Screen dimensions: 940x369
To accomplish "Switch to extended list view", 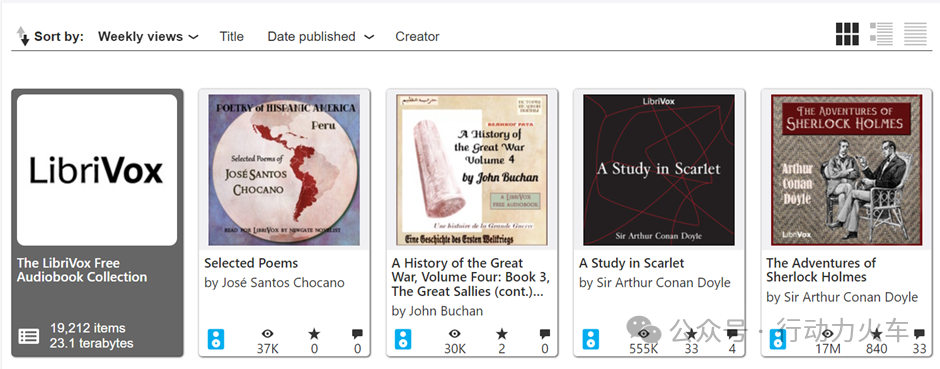I will coord(881,34).
